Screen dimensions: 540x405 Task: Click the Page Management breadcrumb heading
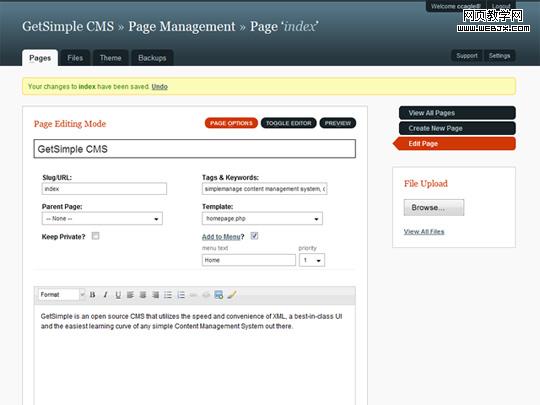click(x=182, y=27)
